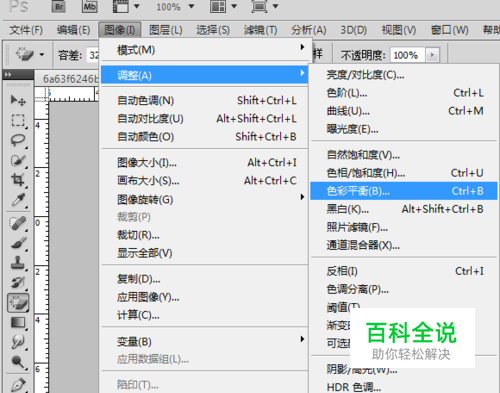Viewport: 500px width, 393px height.
Task: Expand the 变量(B) submenu
Action: [x=204, y=341]
